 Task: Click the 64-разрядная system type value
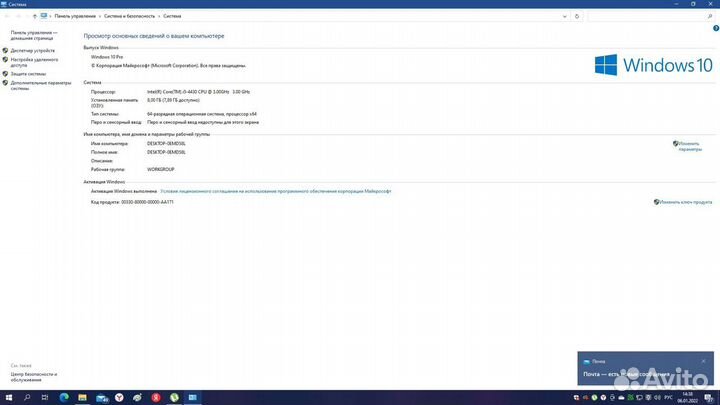coord(202,114)
